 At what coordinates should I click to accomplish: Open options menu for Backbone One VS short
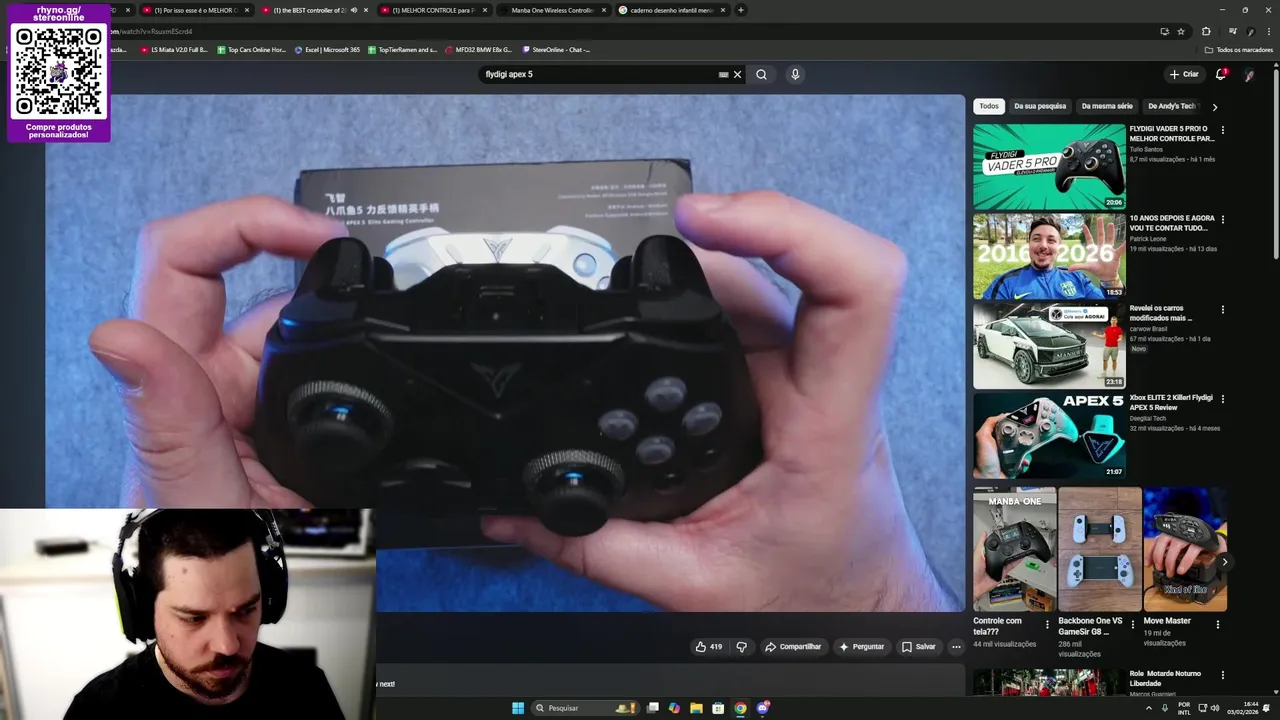click(x=1133, y=624)
